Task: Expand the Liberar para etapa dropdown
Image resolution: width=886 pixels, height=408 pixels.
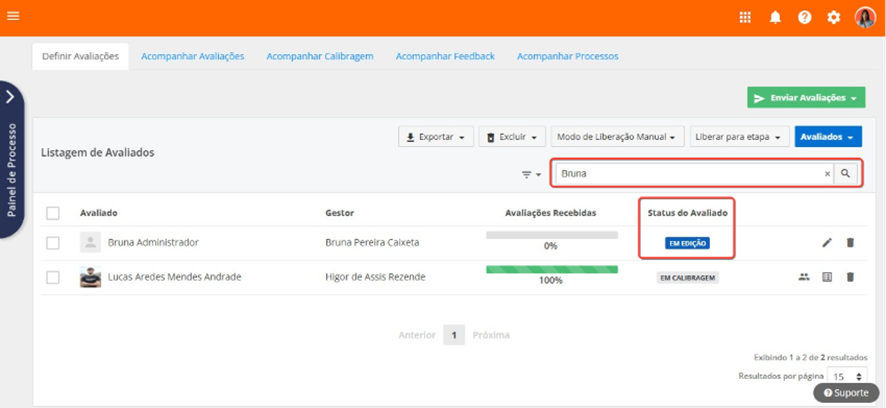Action: pyautogui.click(x=739, y=137)
